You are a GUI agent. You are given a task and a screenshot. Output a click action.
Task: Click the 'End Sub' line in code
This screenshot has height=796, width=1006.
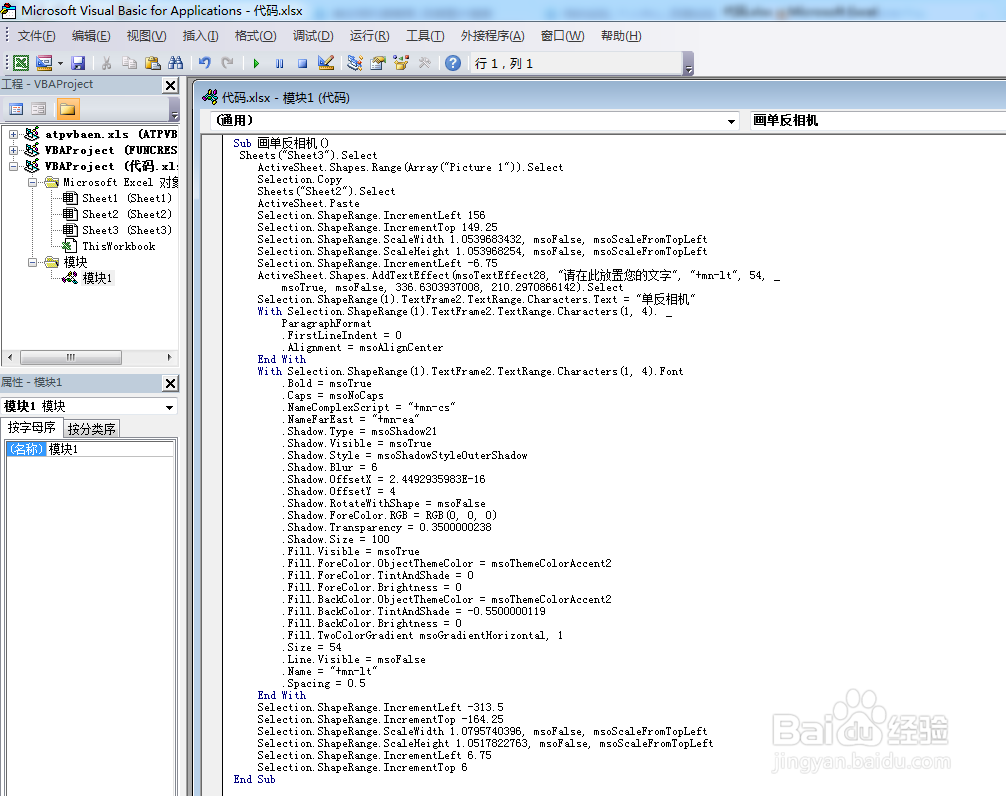254,779
